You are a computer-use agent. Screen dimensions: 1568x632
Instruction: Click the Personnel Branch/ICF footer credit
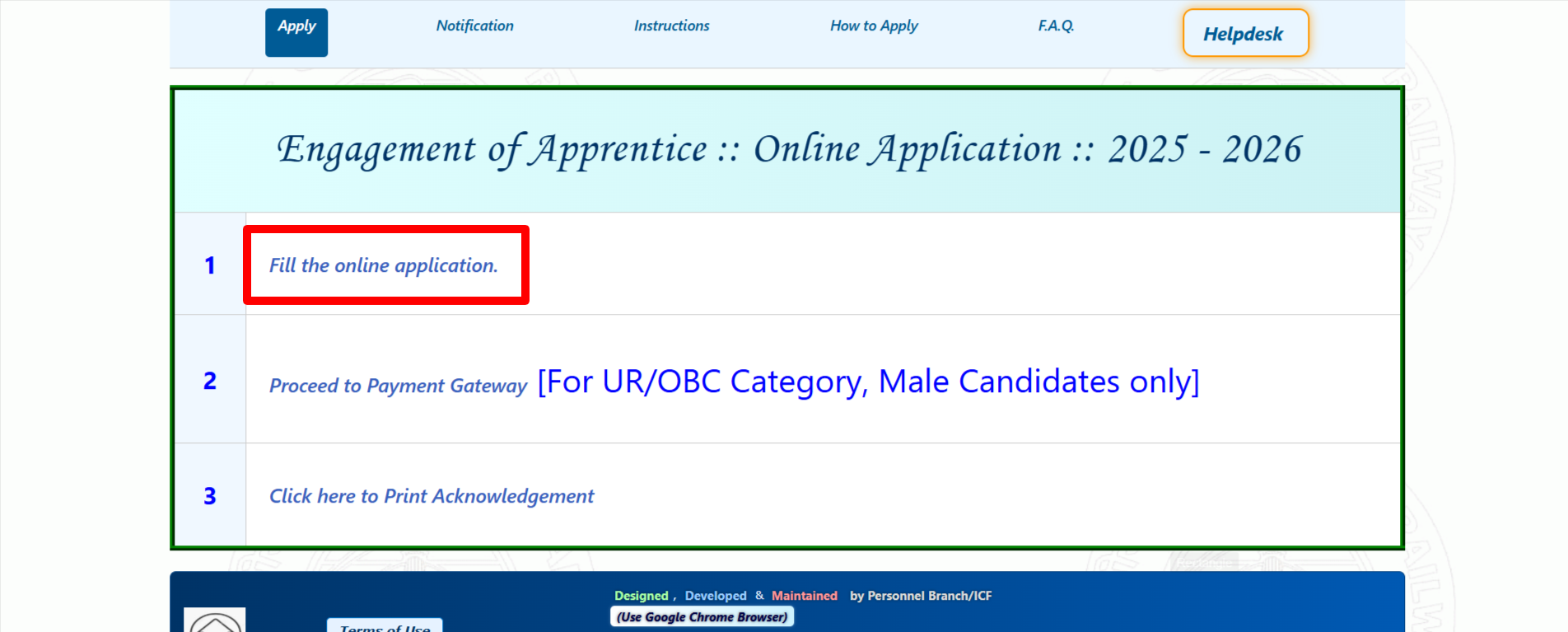[x=921, y=596]
